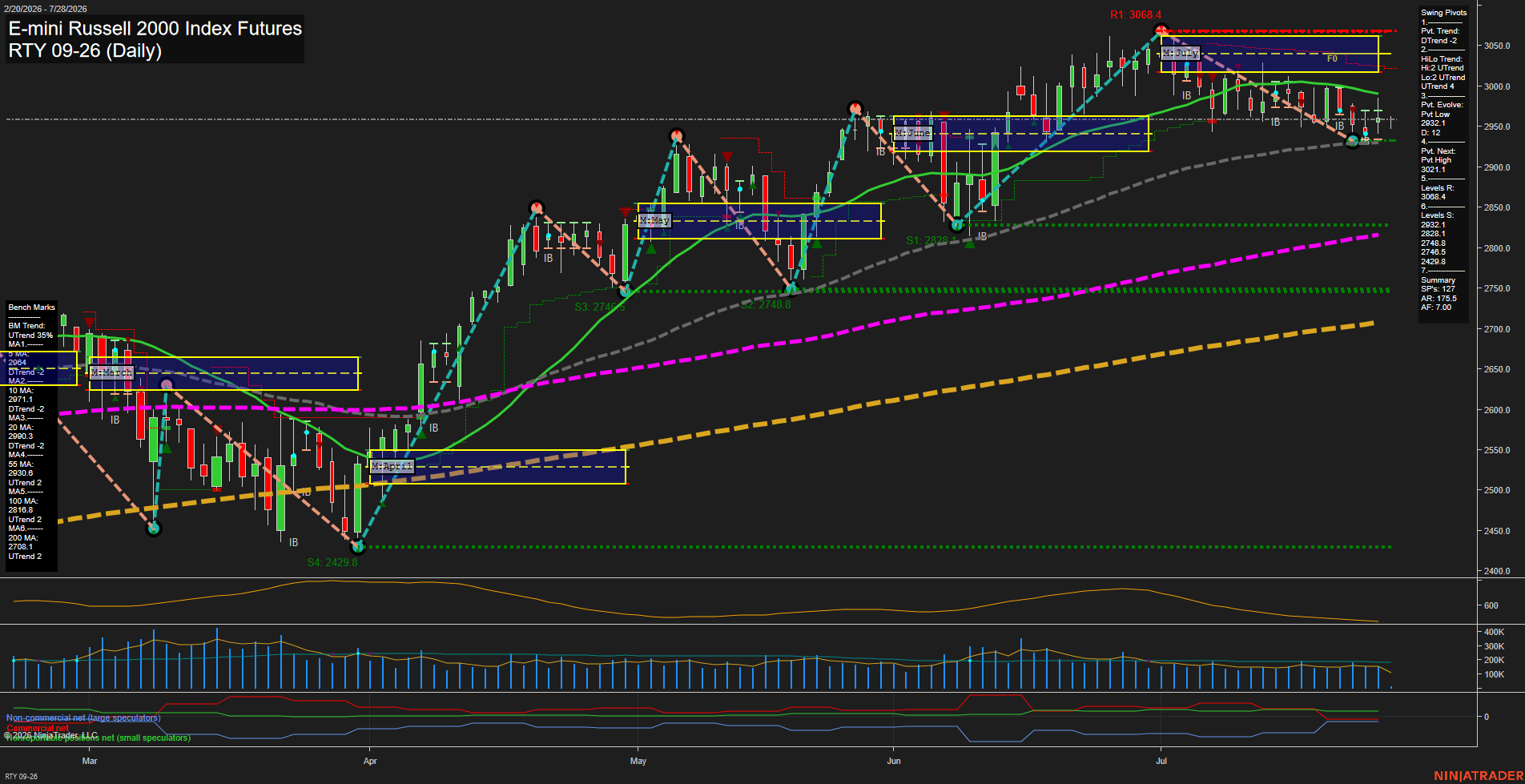Click the E-mini Russell 2000 chart title
This screenshot has height=784, width=1525.
[155, 29]
